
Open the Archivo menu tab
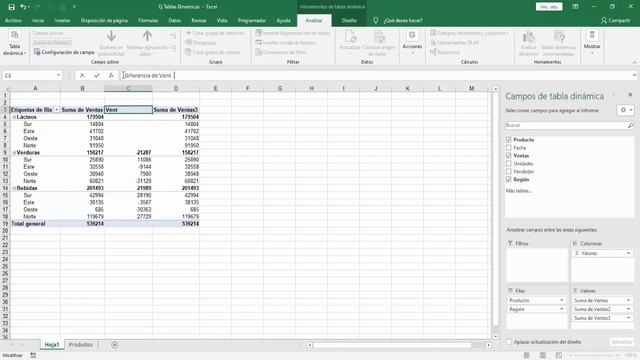13,20
